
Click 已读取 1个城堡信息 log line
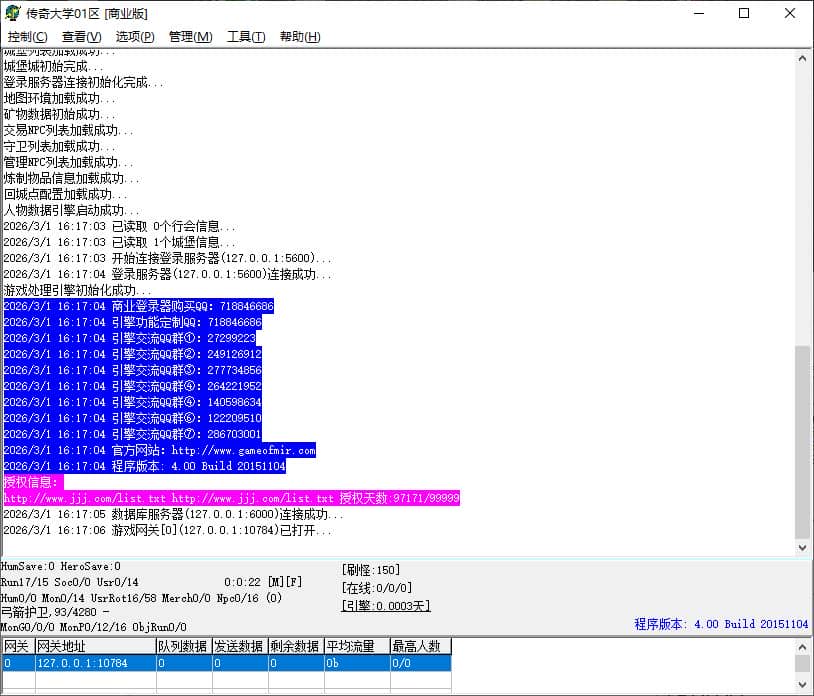[x=119, y=242]
